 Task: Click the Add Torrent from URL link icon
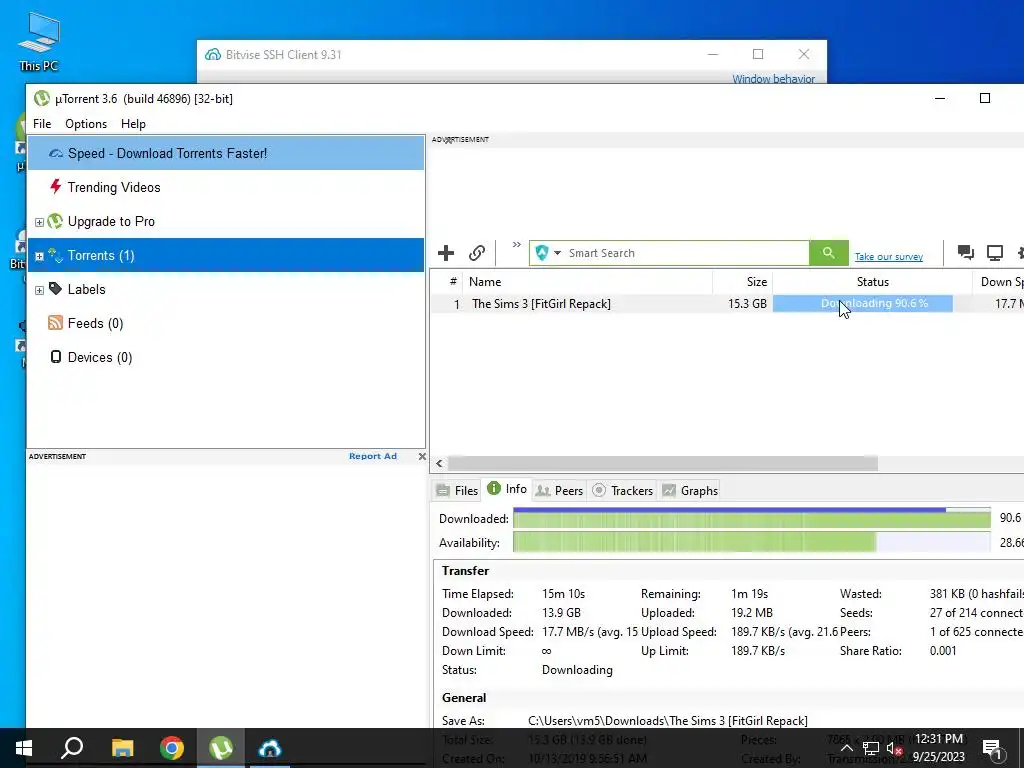pyautogui.click(x=477, y=253)
